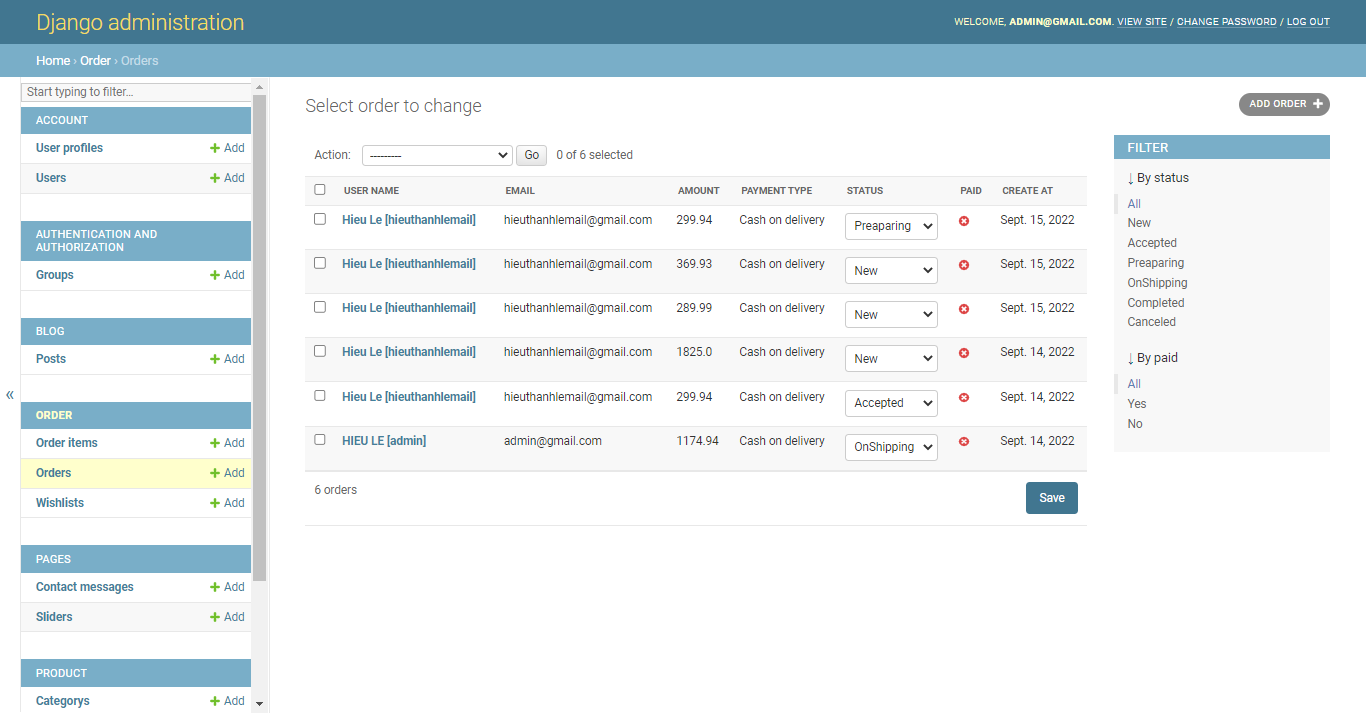Image resolution: width=1366 pixels, height=713 pixels.
Task: Collapse the sidebar with the double-chevron icon
Action: tap(10, 394)
